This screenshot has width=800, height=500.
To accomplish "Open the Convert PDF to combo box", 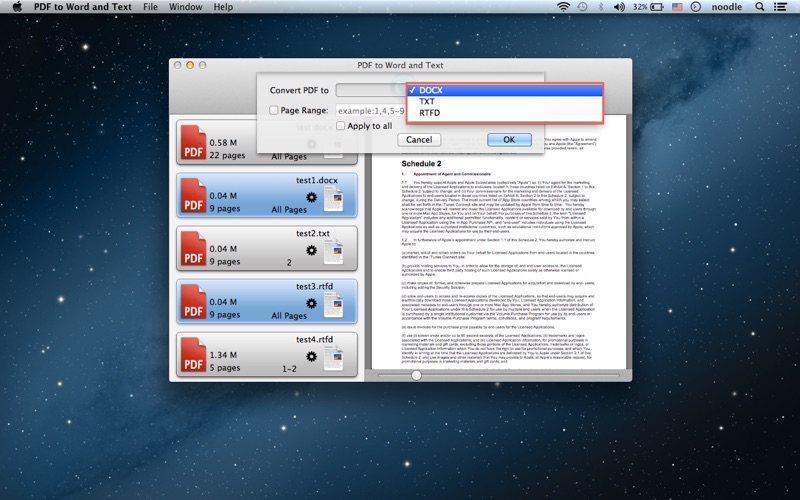I will 371,90.
